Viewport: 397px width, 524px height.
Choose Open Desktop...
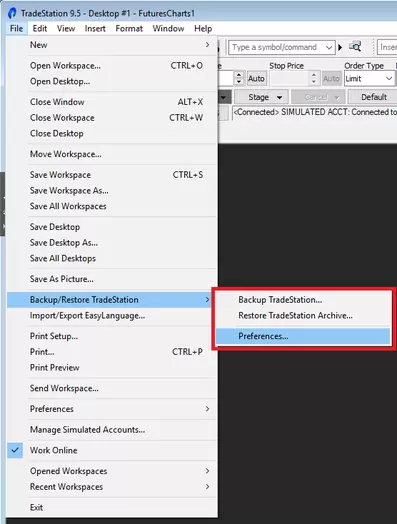[112, 81]
